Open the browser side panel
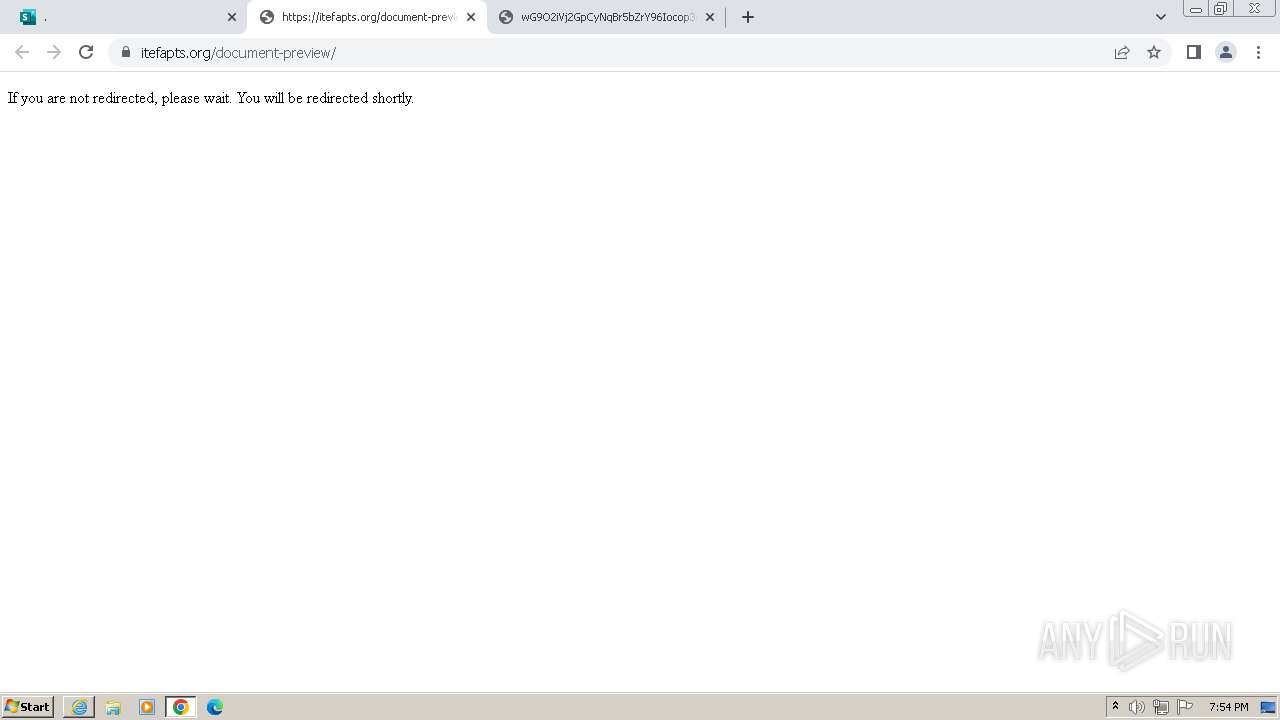Image resolution: width=1280 pixels, height=720 pixels. point(1193,52)
